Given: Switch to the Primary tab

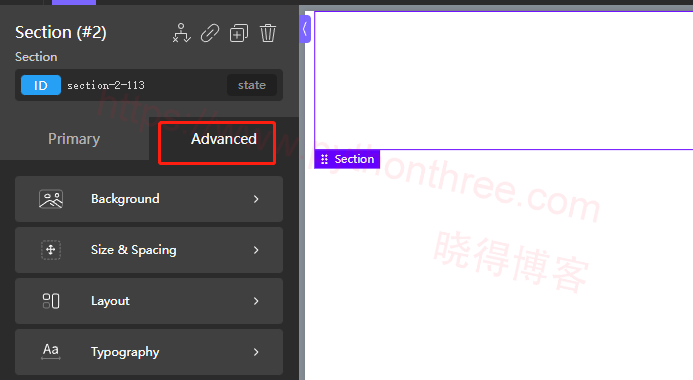Looking at the screenshot, I should 74,139.
